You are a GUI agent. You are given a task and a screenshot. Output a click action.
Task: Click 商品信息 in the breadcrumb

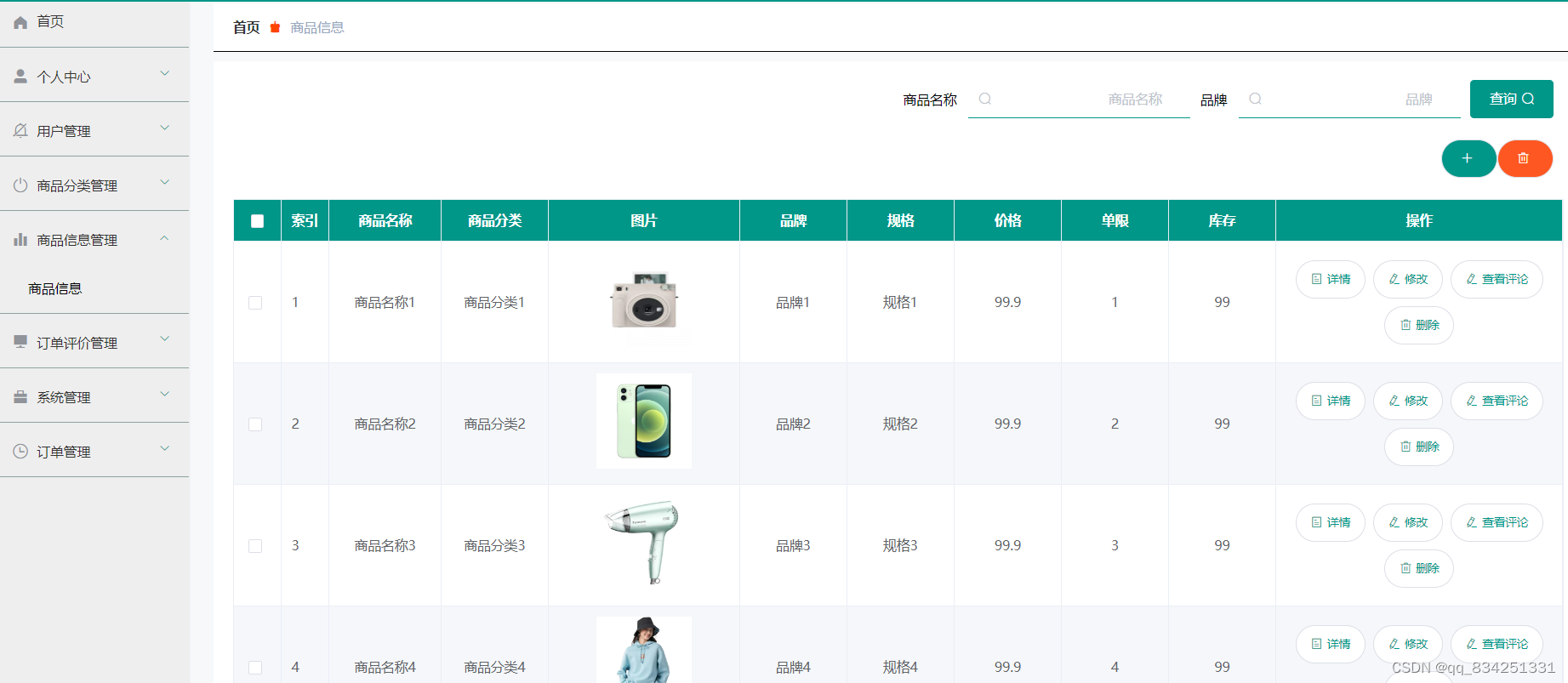pos(317,27)
